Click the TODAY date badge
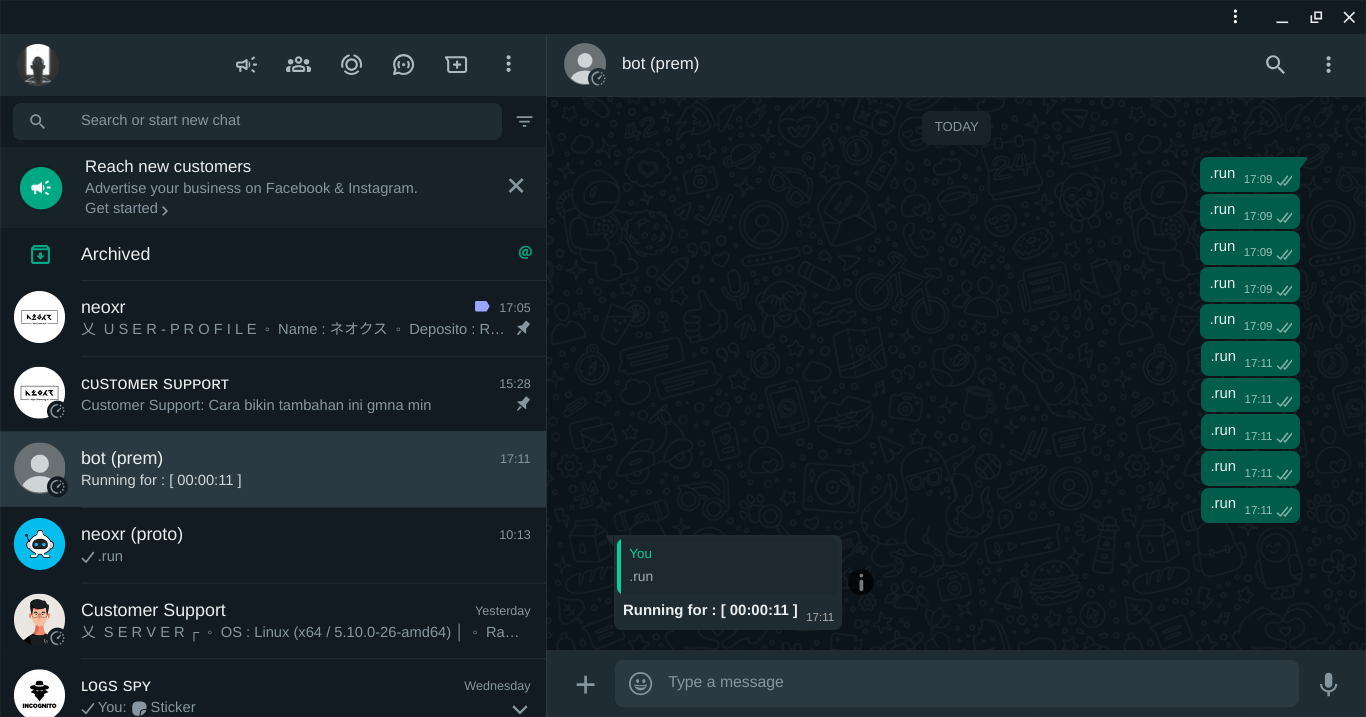1366x717 pixels. tap(956, 127)
